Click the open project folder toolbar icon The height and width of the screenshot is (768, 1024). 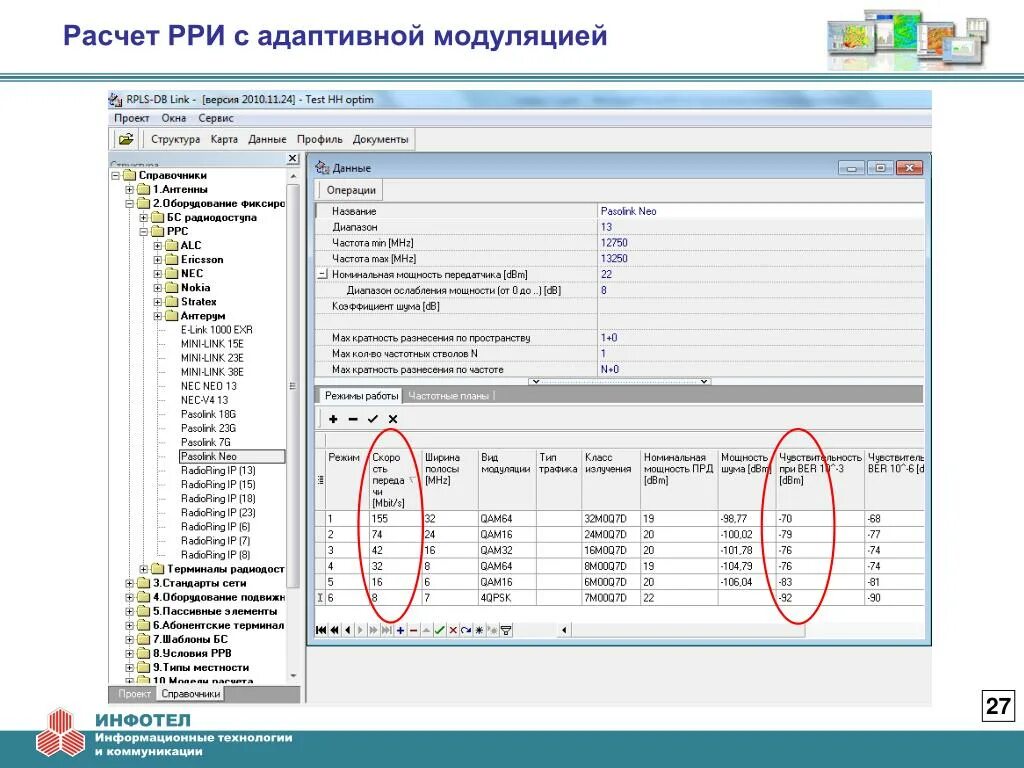[x=125, y=139]
